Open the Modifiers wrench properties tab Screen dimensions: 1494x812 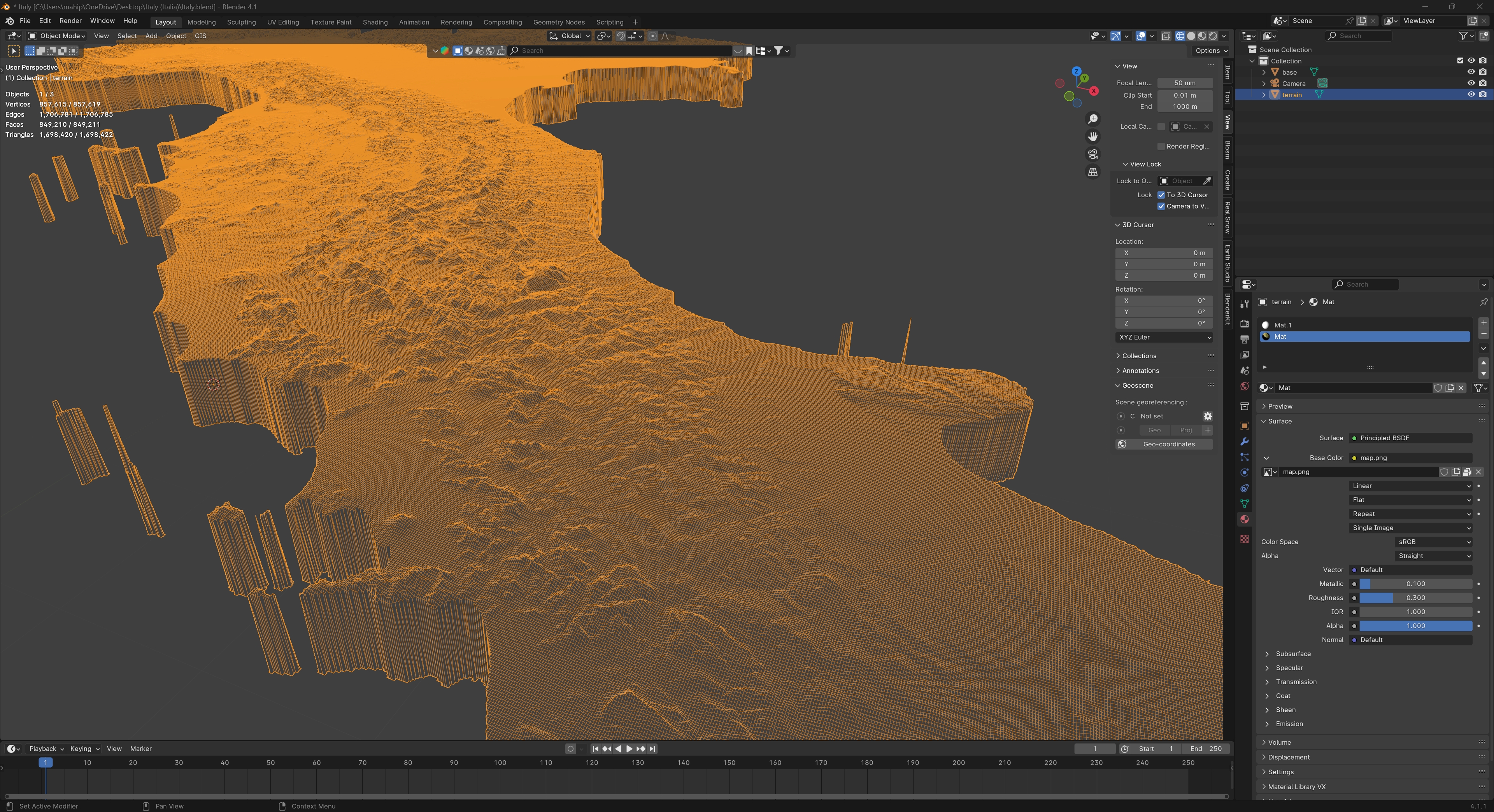(x=1244, y=442)
